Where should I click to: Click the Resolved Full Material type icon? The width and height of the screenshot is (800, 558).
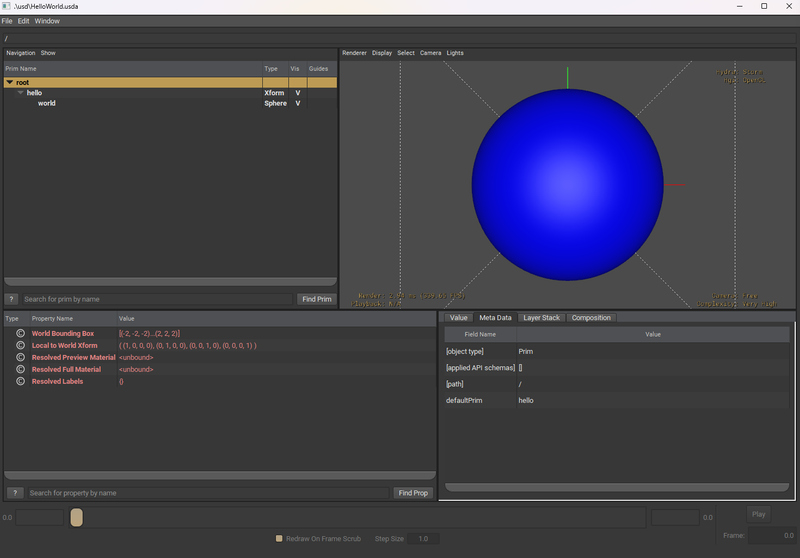pos(19,369)
